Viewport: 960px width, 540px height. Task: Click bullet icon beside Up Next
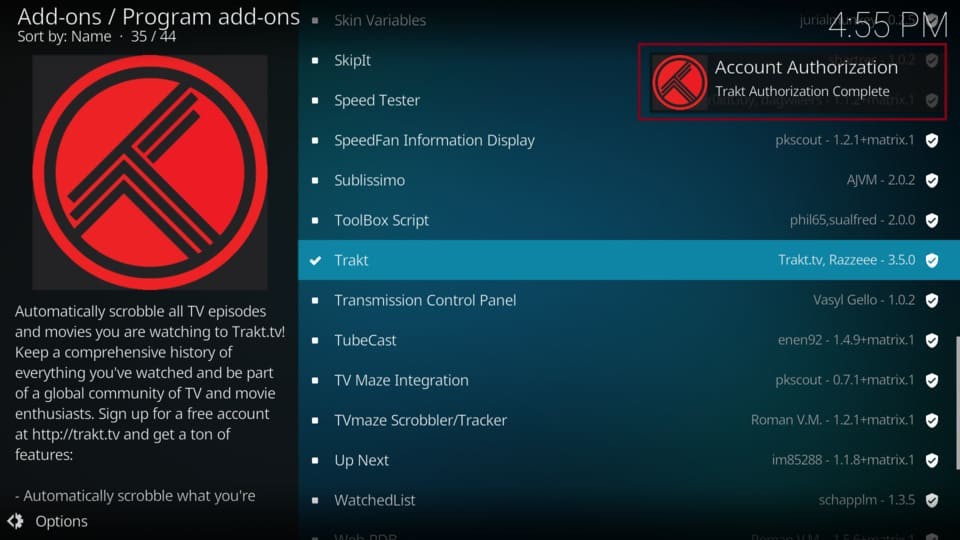[315, 460]
